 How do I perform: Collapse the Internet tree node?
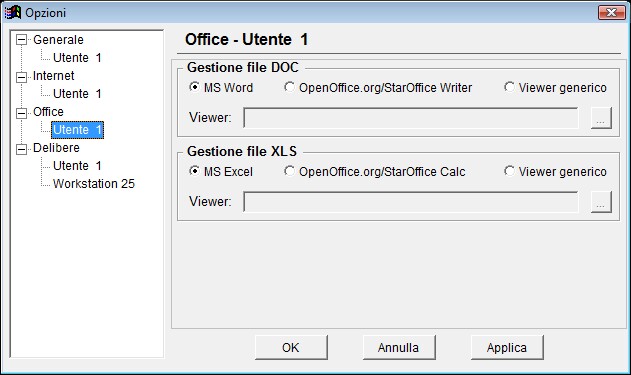point(21,76)
